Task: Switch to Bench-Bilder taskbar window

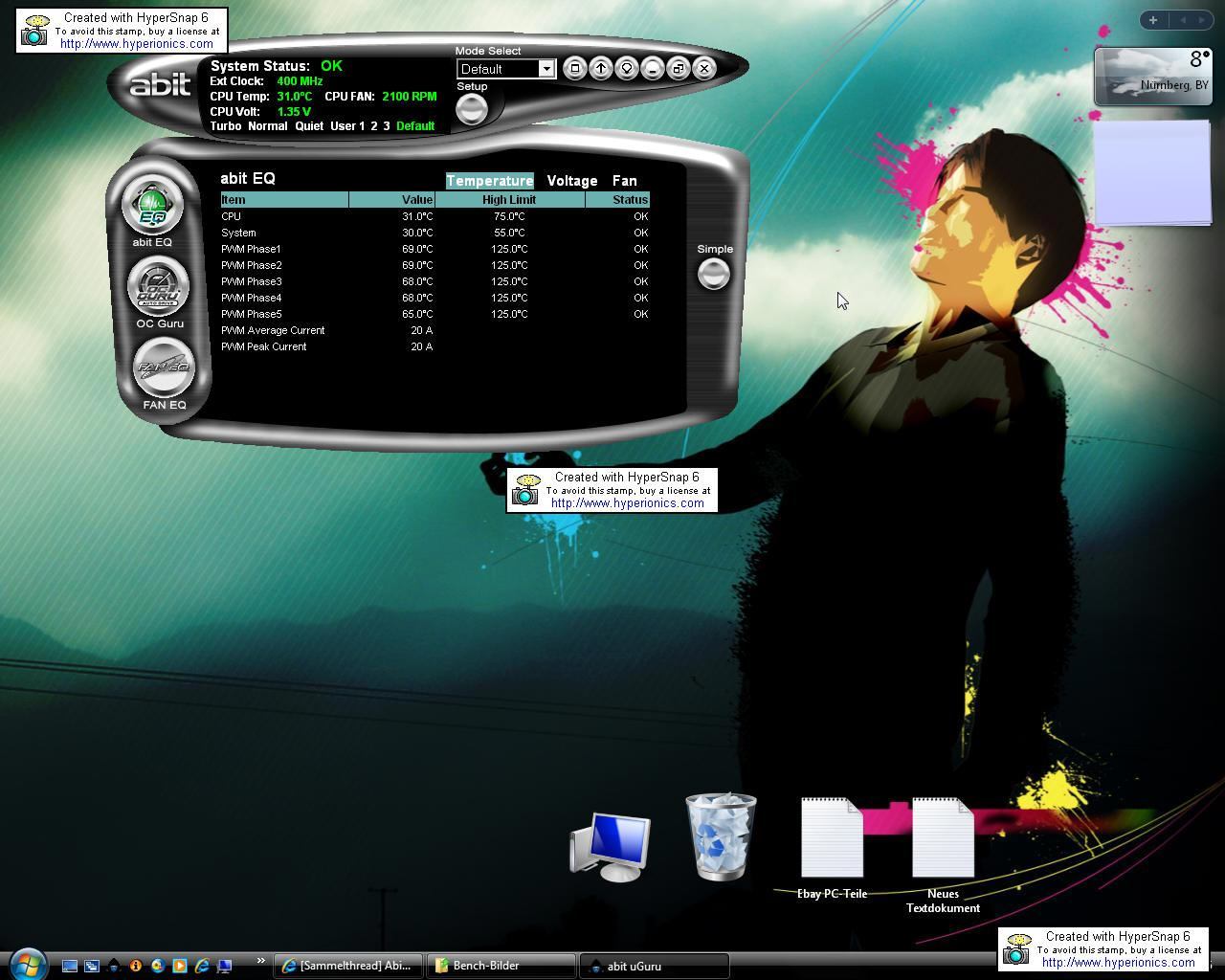Action: click(501, 966)
